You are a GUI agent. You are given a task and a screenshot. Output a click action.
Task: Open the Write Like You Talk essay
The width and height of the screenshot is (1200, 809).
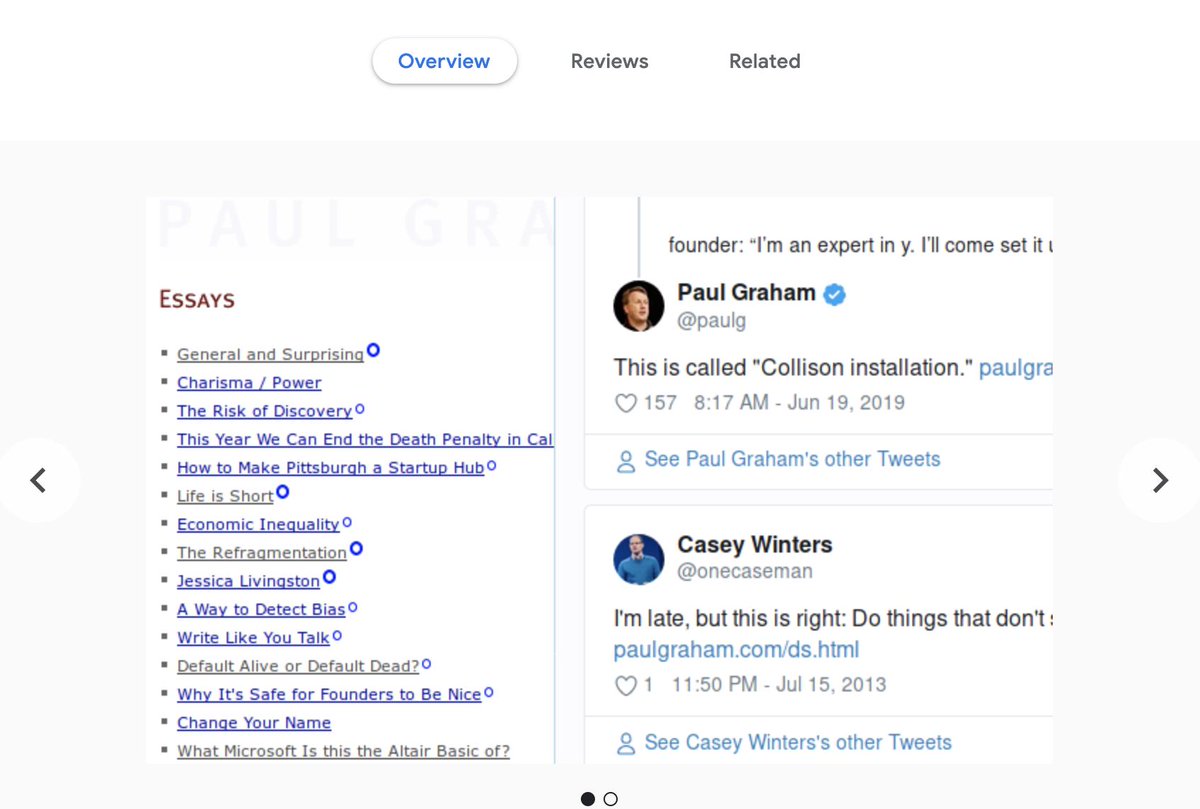[253, 637]
